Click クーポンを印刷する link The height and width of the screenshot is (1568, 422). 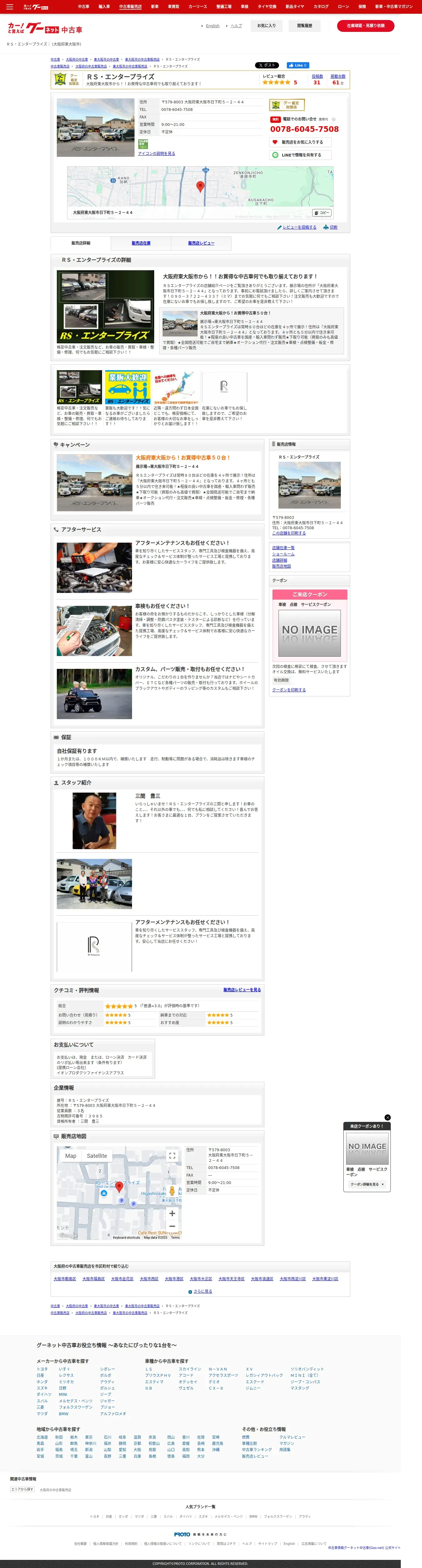tap(289, 690)
